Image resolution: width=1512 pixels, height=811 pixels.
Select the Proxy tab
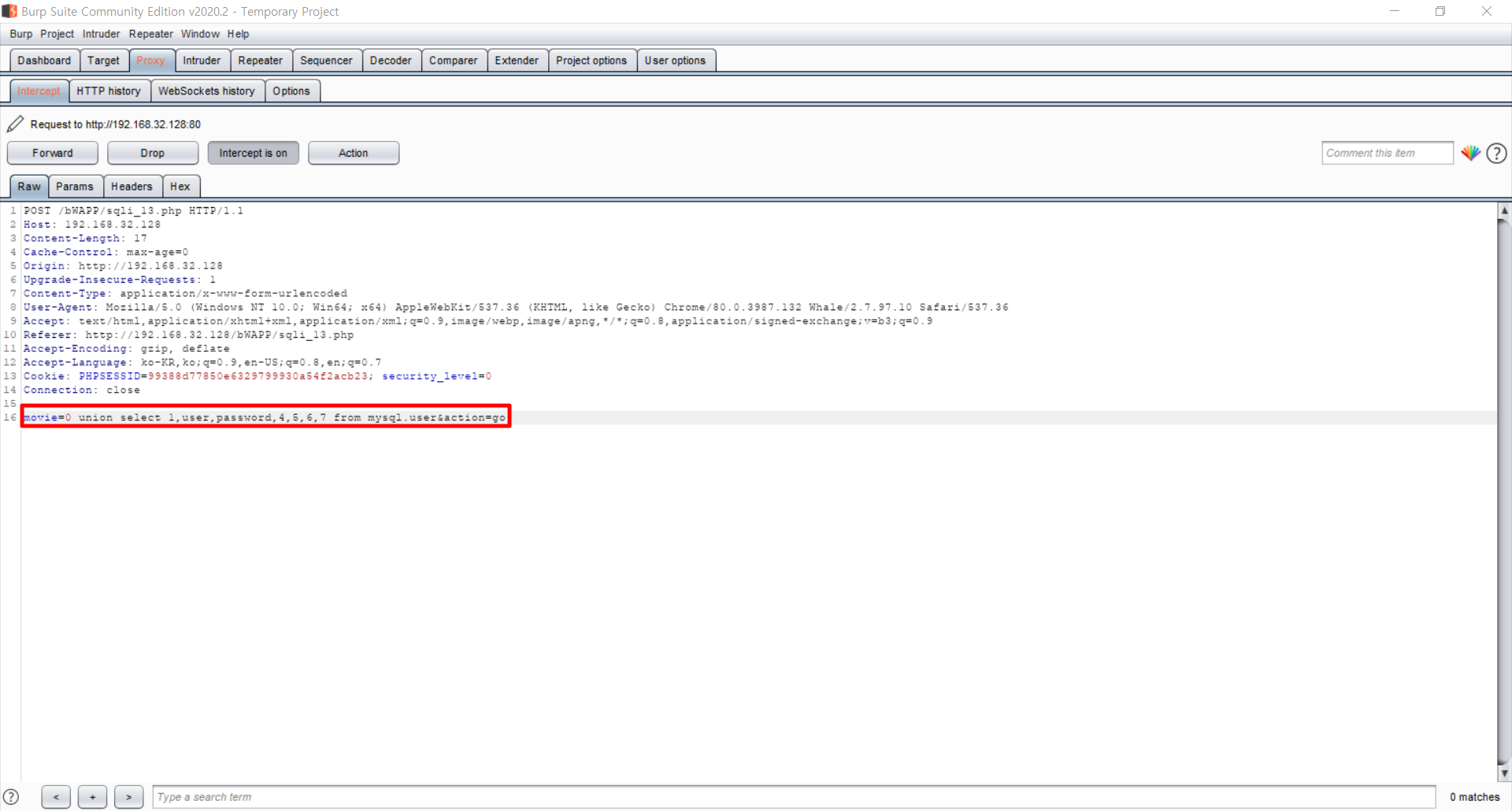coord(151,61)
